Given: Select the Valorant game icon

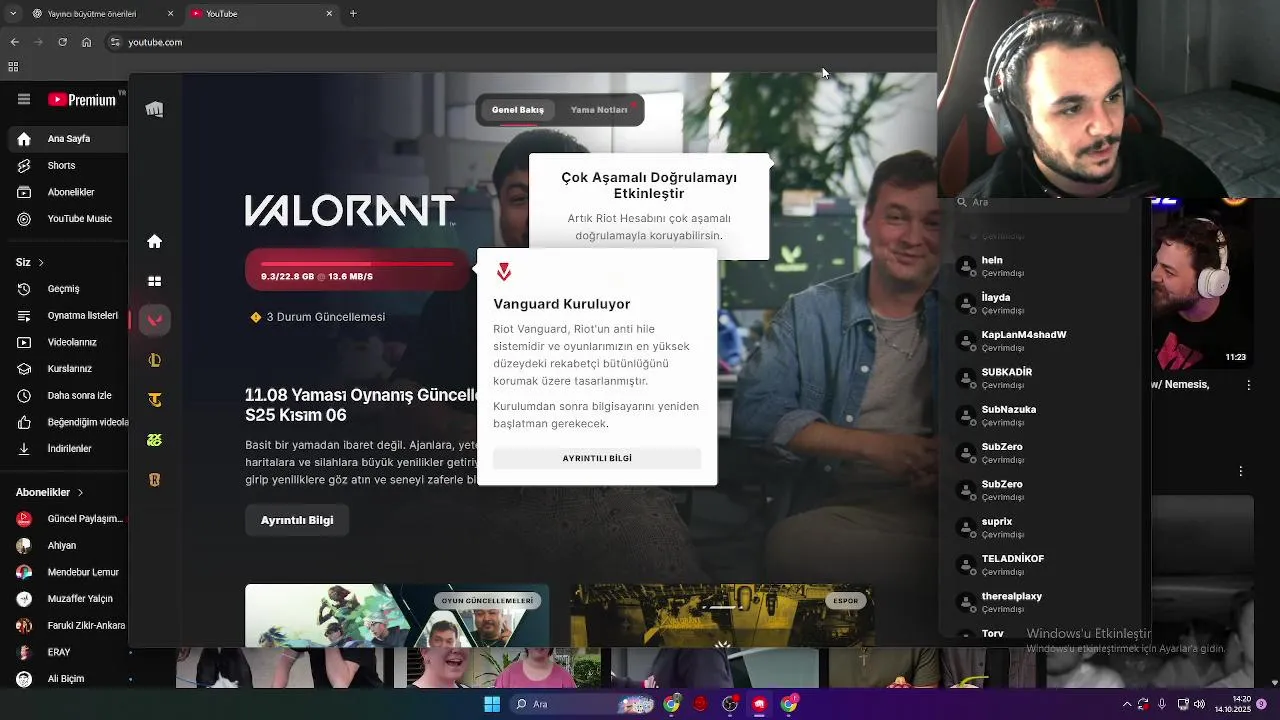Looking at the screenshot, I should pos(154,320).
